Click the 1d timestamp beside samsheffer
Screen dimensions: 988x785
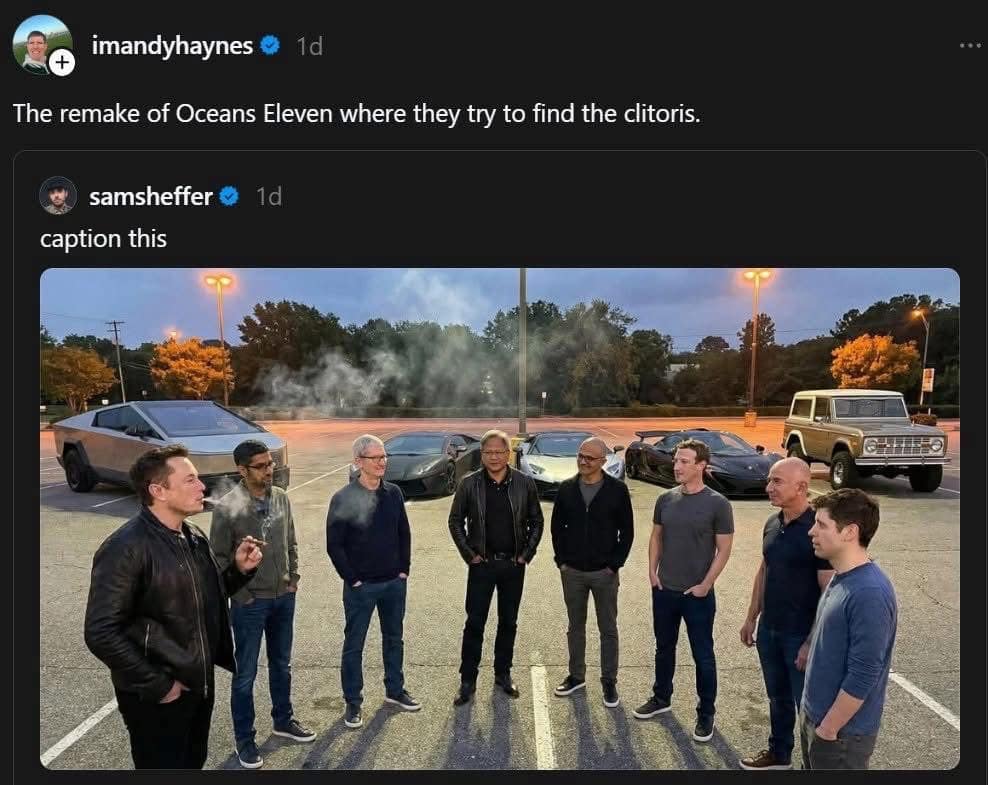[269, 197]
